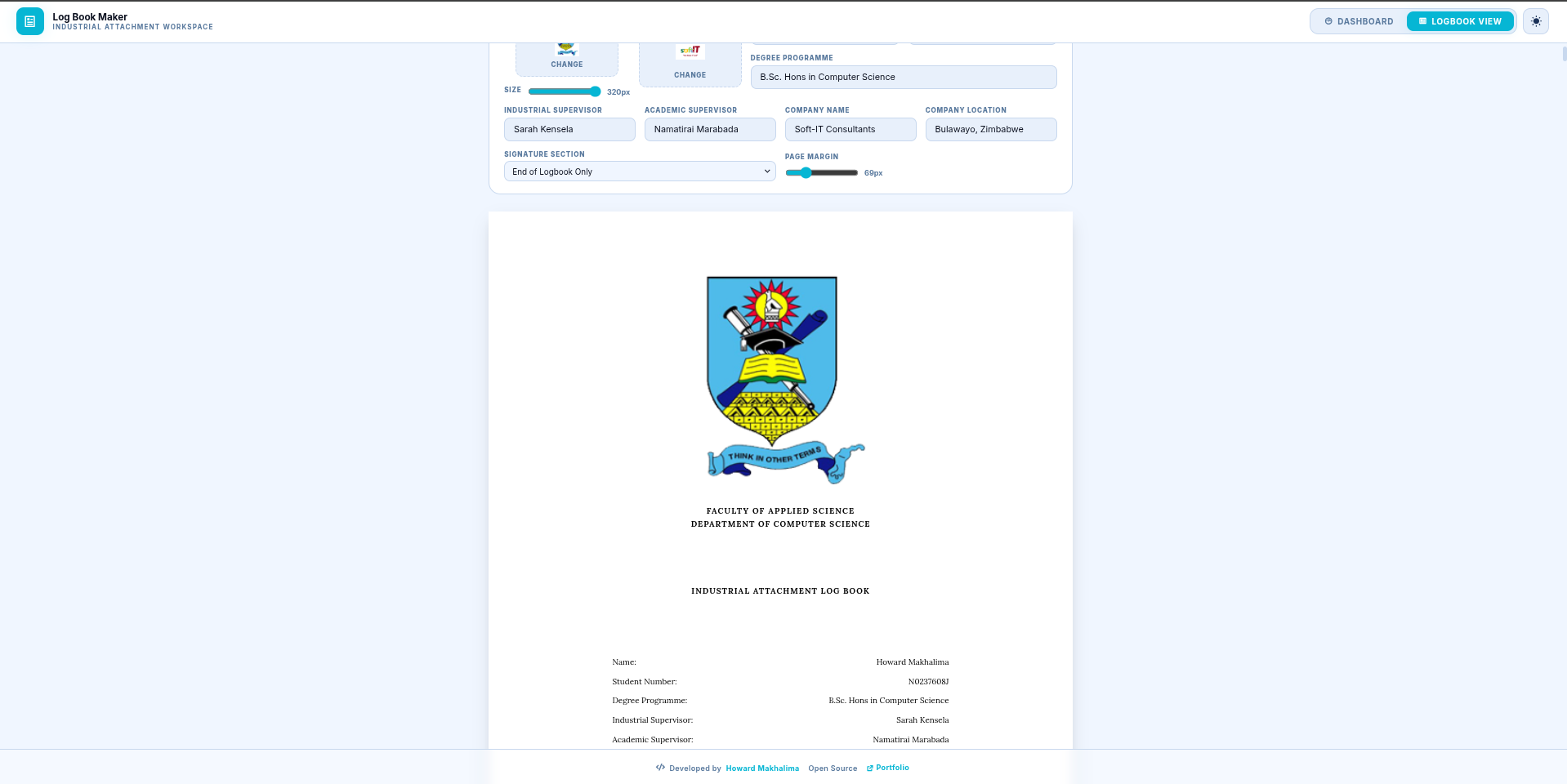Image resolution: width=1567 pixels, height=784 pixels.
Task: Click the 'THINK IN OTHER TERMS' motto banner
Action: pyautogui.click(x=785, y=461)
